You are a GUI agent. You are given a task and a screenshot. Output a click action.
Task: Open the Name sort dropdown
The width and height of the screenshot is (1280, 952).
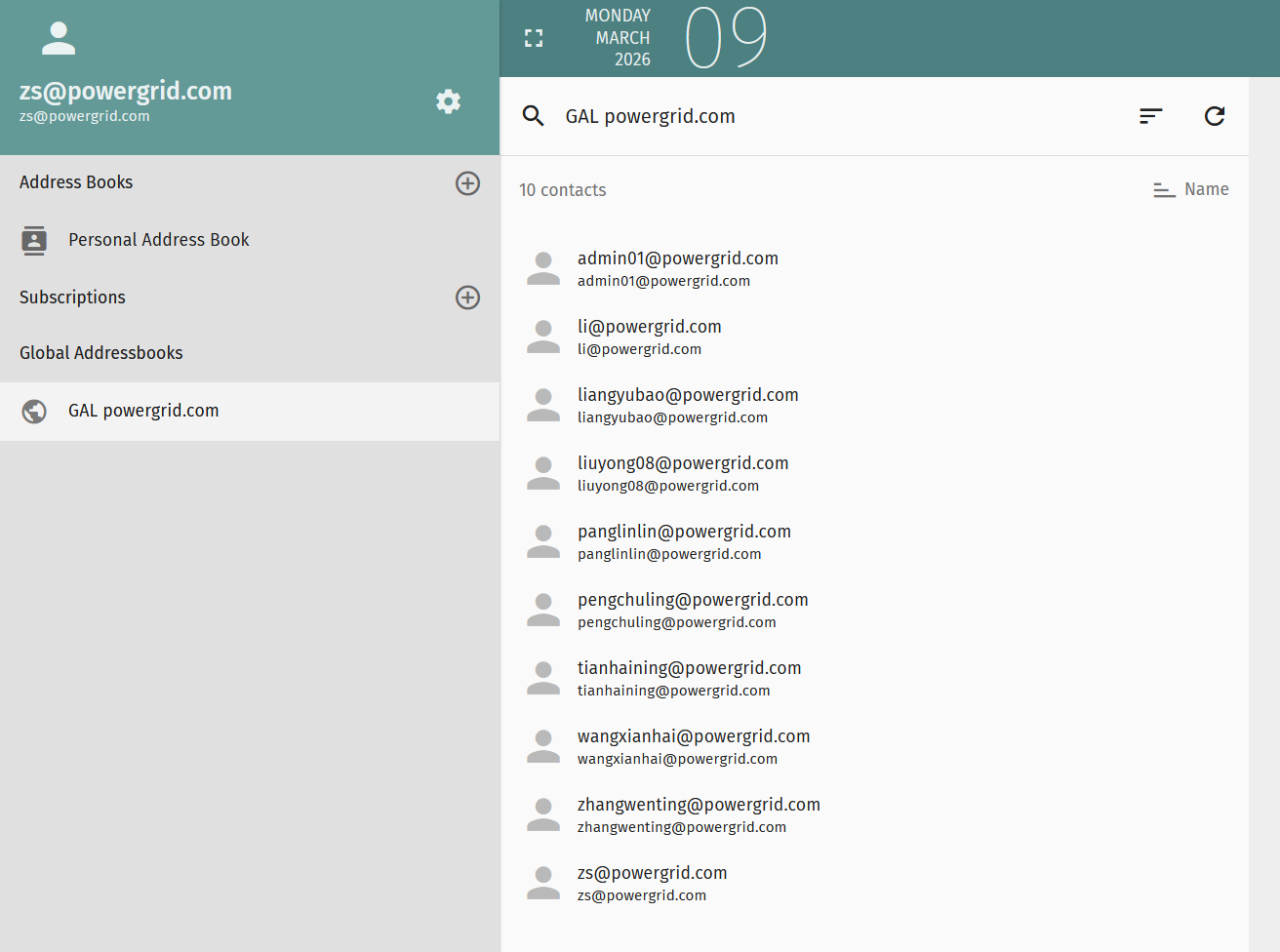(x=1191, y=189)
